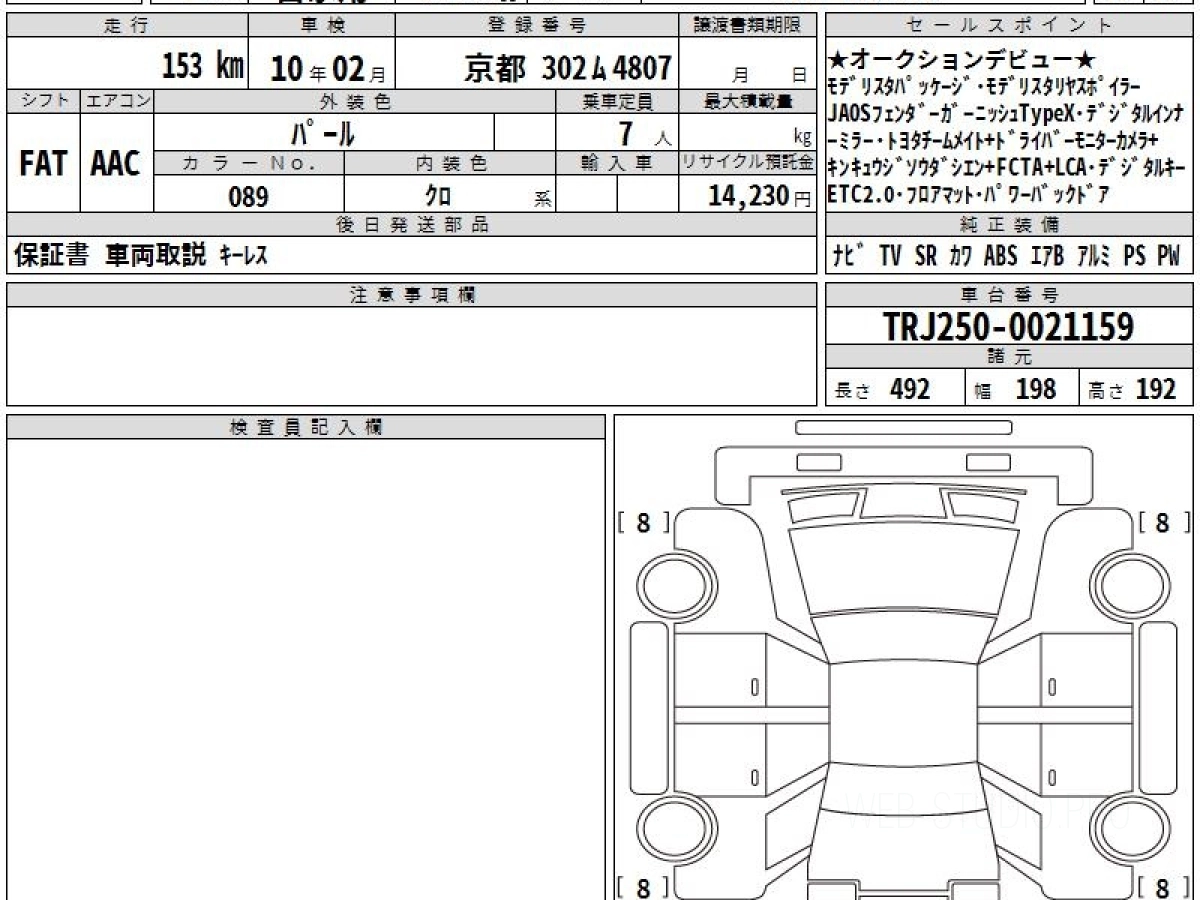Click the トヨタチームメイト sales point line
This screenshot has height=900, width=1200.
994,139
